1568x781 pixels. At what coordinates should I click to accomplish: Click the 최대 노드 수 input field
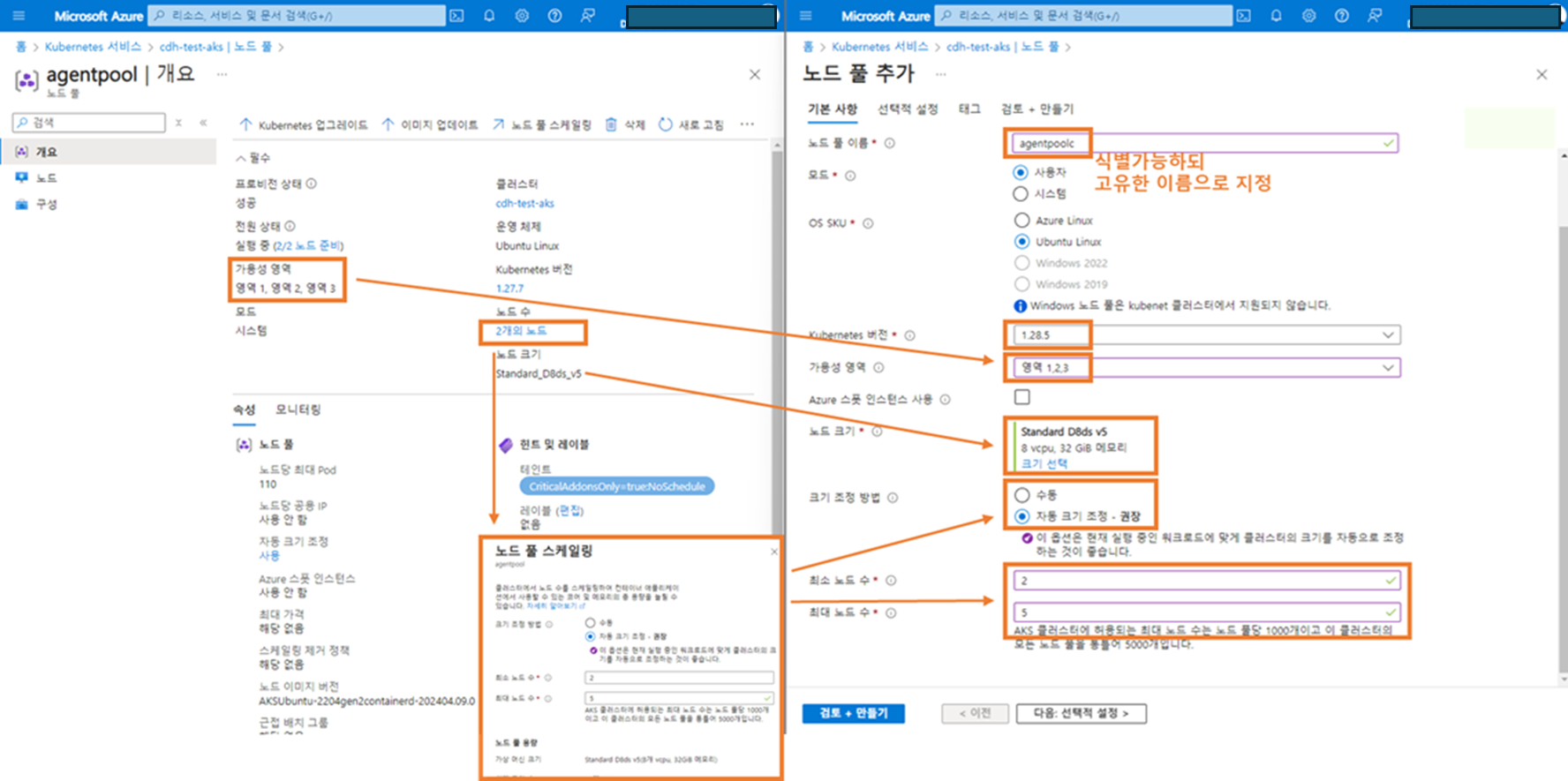1206,612
